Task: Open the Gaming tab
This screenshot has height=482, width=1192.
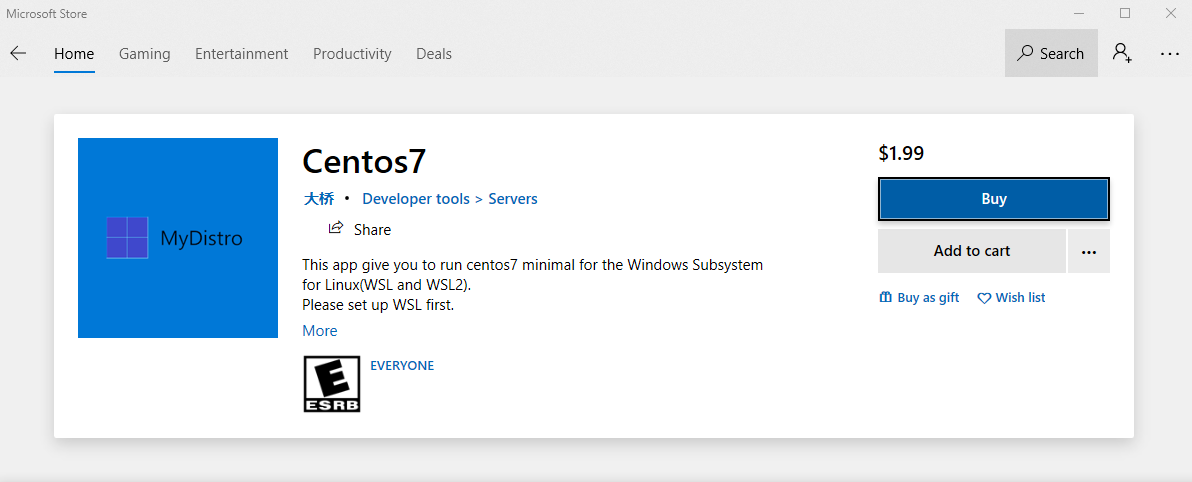Action: point(145,54)
